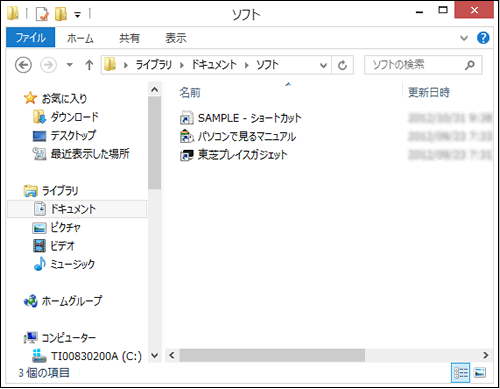The height and width of the screenshot is (389, 500).
Task: Select お気に入り in the navigation pane
Action: (x=64, y=98)
